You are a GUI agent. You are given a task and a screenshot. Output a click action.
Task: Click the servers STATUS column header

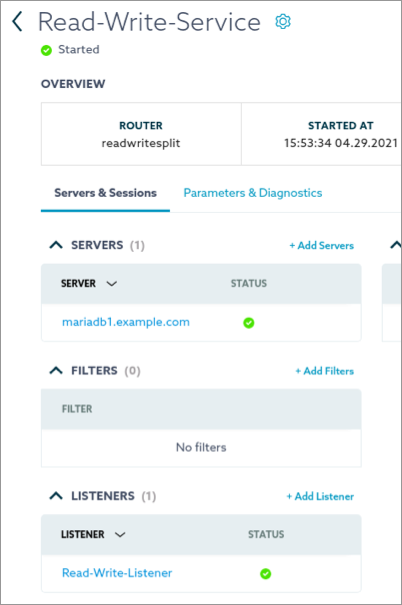tap(249, 283)
